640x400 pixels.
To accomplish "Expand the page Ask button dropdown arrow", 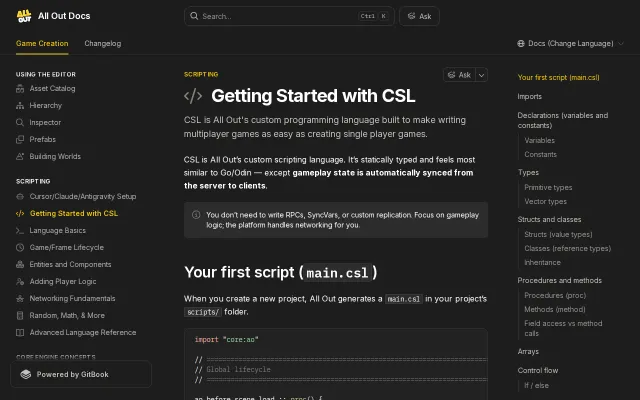I will coord(482,75).
